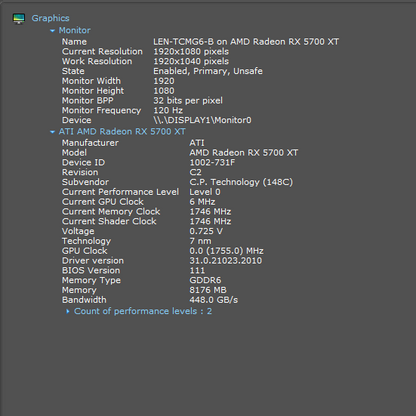Select the C2 revision value
The width and height of the screenshot is (416, 416).
pyautogui.click(x=195, y=173)
